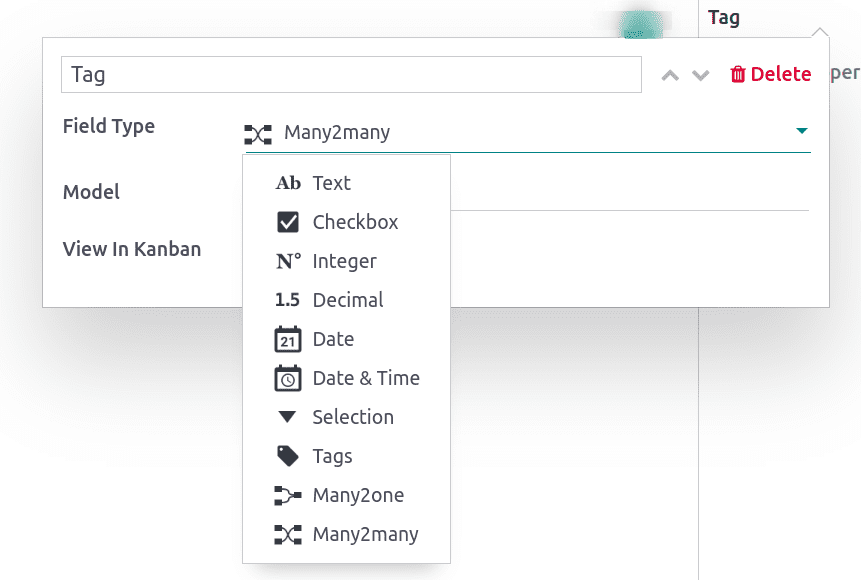The height and width of the screenshot is (580, 861).
Task: Click the Many2many icon in dropdown list
Action: pyautogui.click(x=288, y=534)
